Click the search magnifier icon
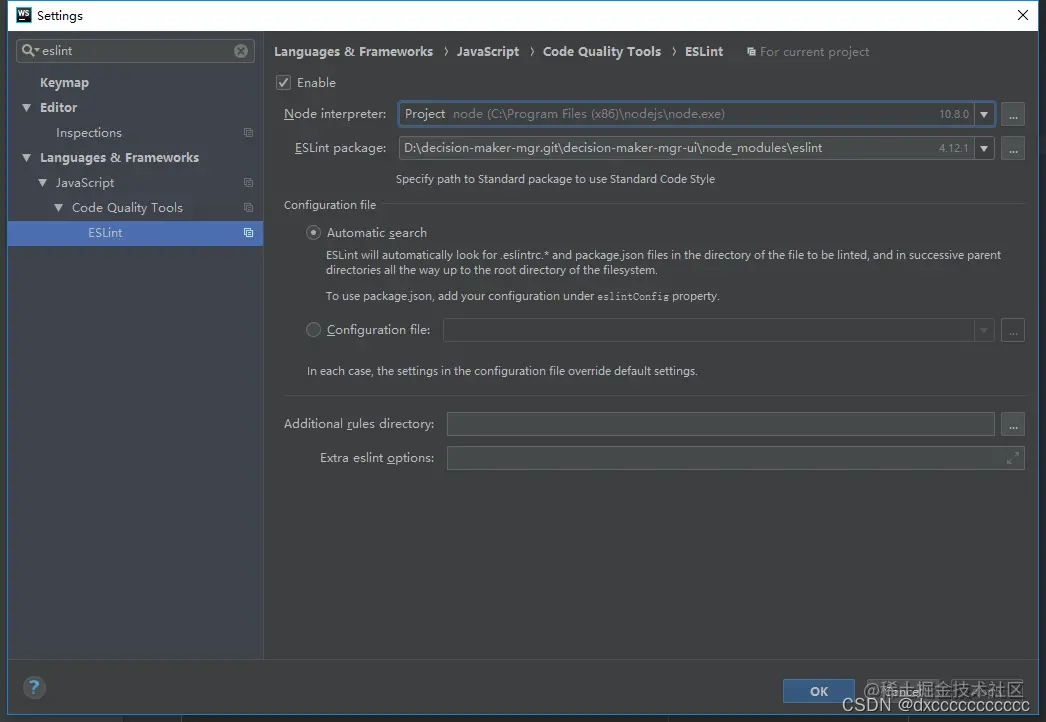Image resolution: width=1046 pixels, height=722 pixels. tap(29, 50)
